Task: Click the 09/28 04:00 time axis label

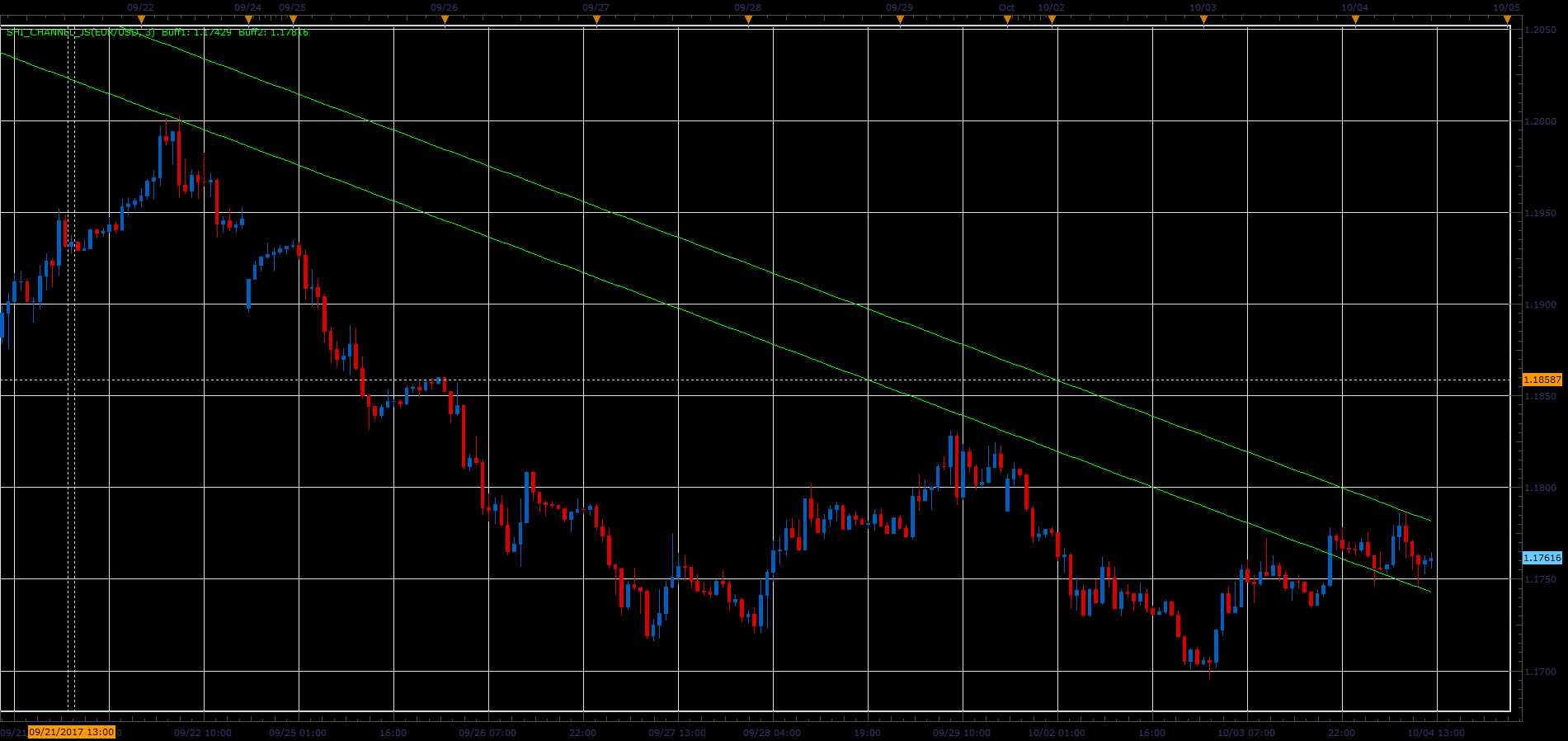Action: (772, 733)
